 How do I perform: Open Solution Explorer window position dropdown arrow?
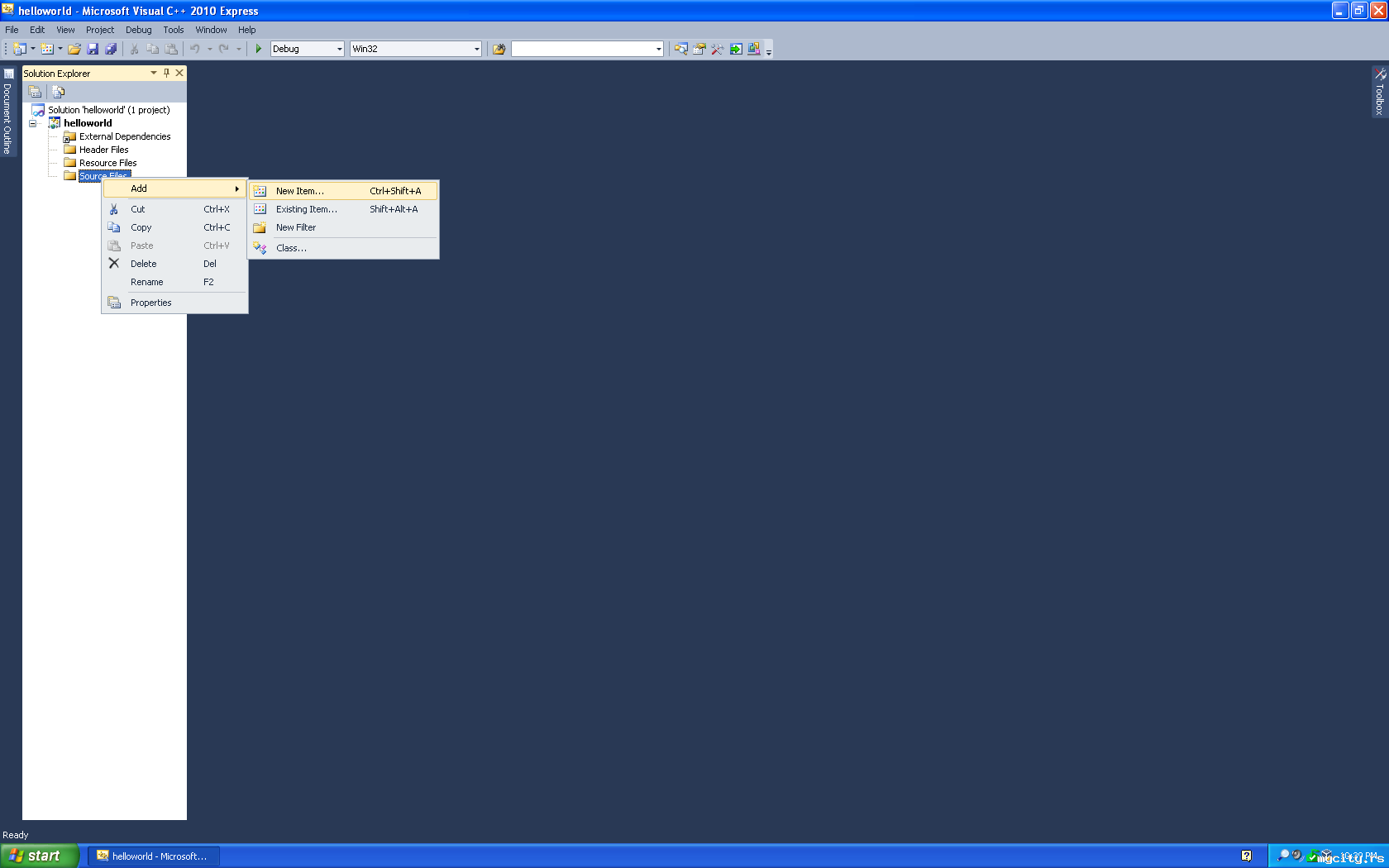point(154,73)
